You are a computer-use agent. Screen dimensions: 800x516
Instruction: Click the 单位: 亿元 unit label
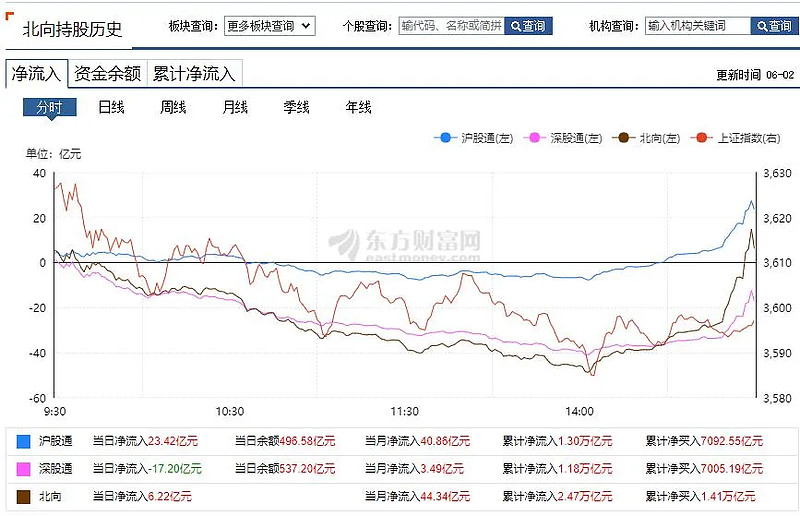click(x=54, y=154)
